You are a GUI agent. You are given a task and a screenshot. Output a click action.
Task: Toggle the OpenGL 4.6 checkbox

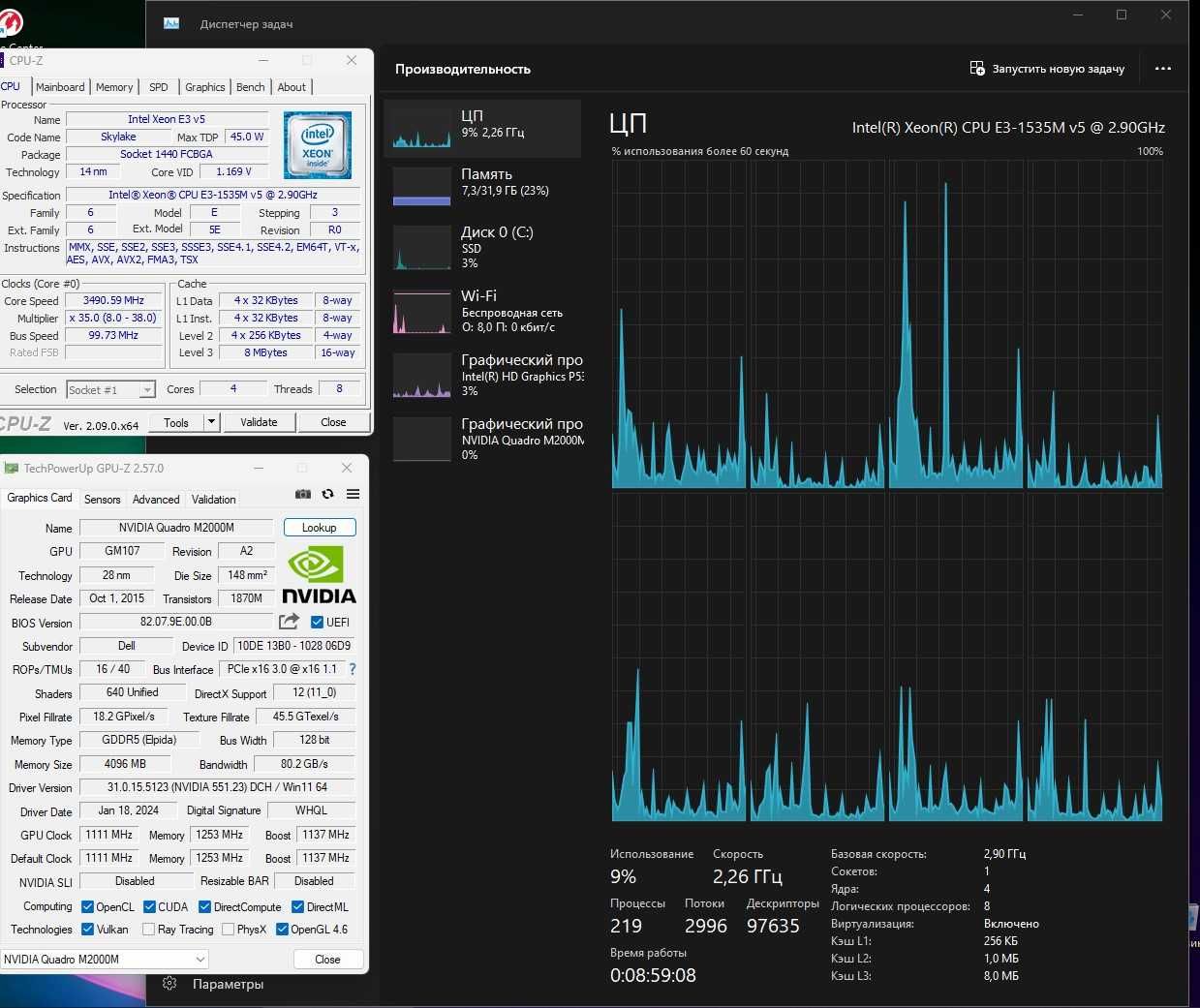tap(283, 930)
